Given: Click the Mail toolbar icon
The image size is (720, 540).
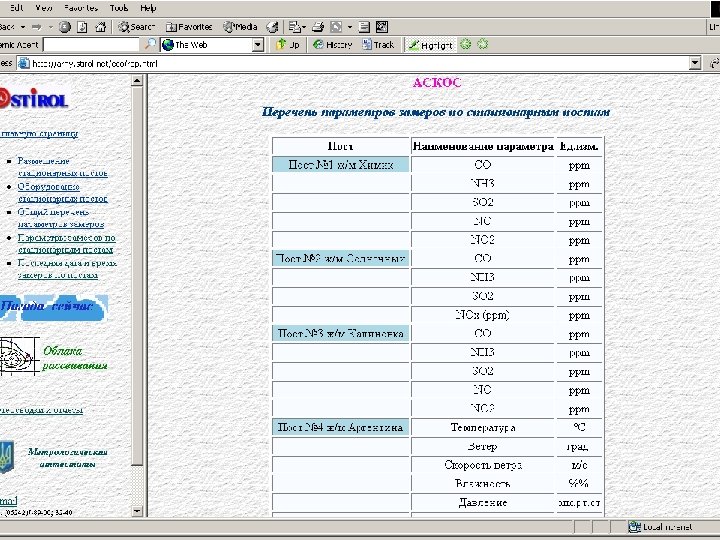Looking at the screenshot, I should [x=294, y=27].
